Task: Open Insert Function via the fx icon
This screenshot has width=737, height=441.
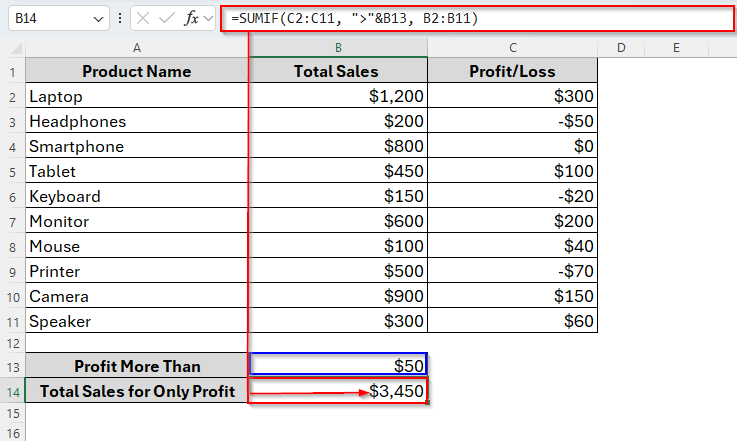Action: point(191,19)
